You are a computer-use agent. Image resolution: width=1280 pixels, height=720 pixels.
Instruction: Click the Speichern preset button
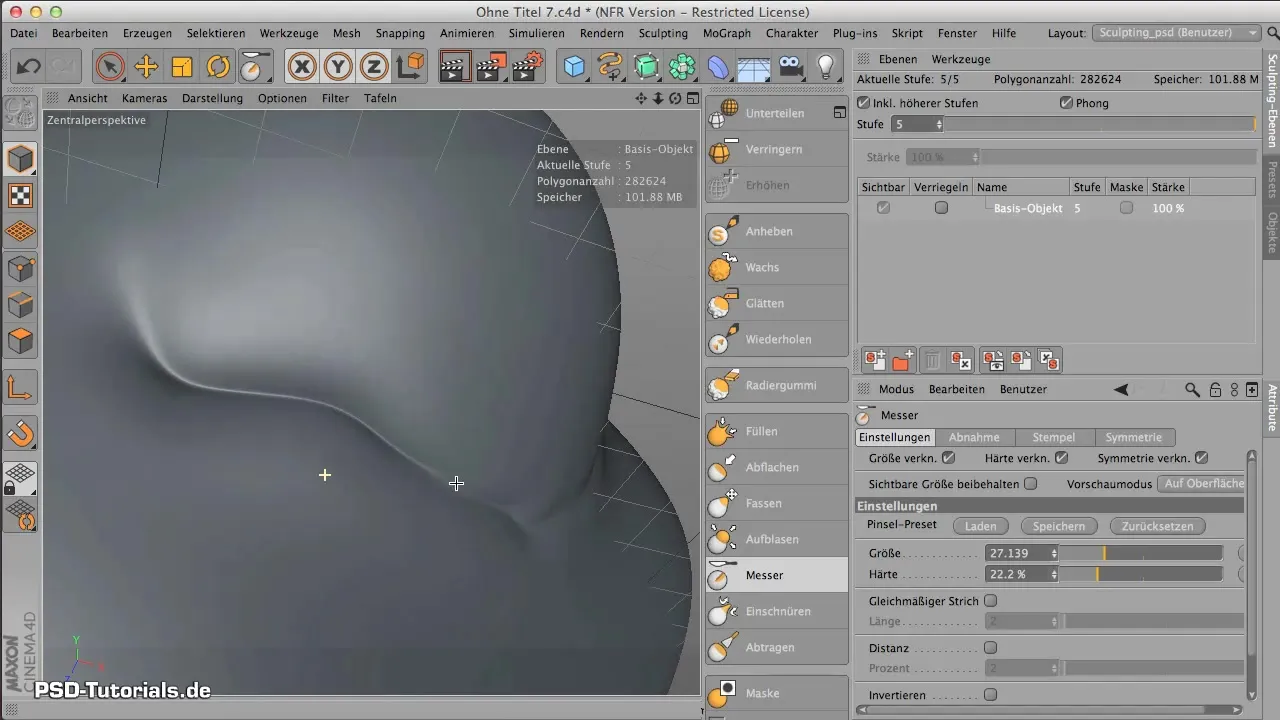[1058, 526]
